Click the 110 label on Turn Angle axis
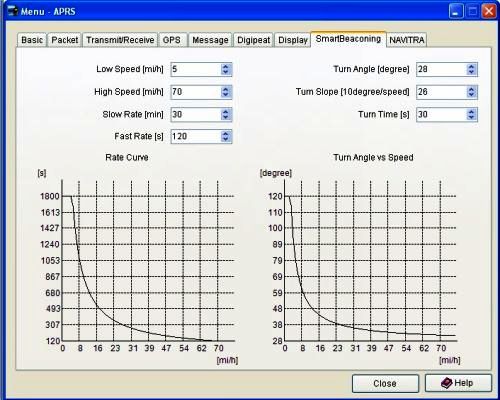 click(275, 212)
